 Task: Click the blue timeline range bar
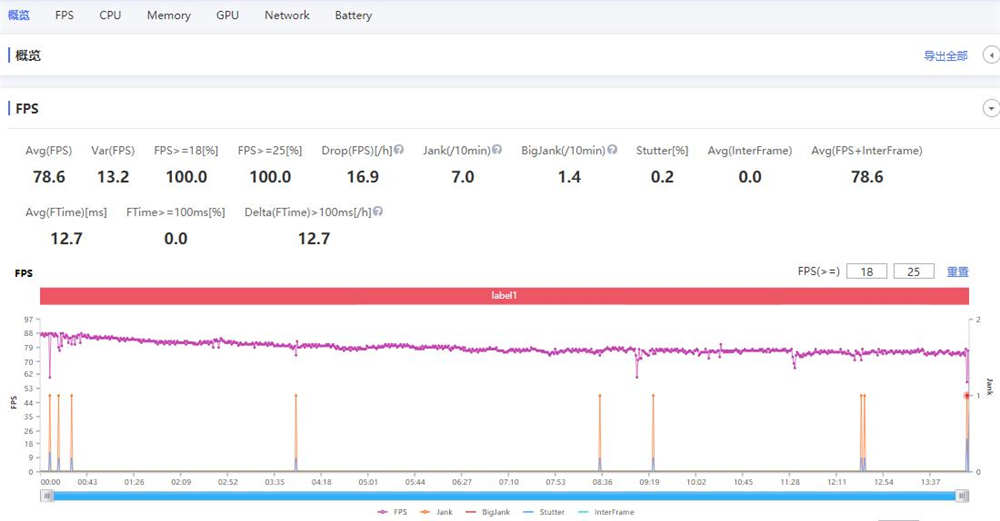[504, 496]
